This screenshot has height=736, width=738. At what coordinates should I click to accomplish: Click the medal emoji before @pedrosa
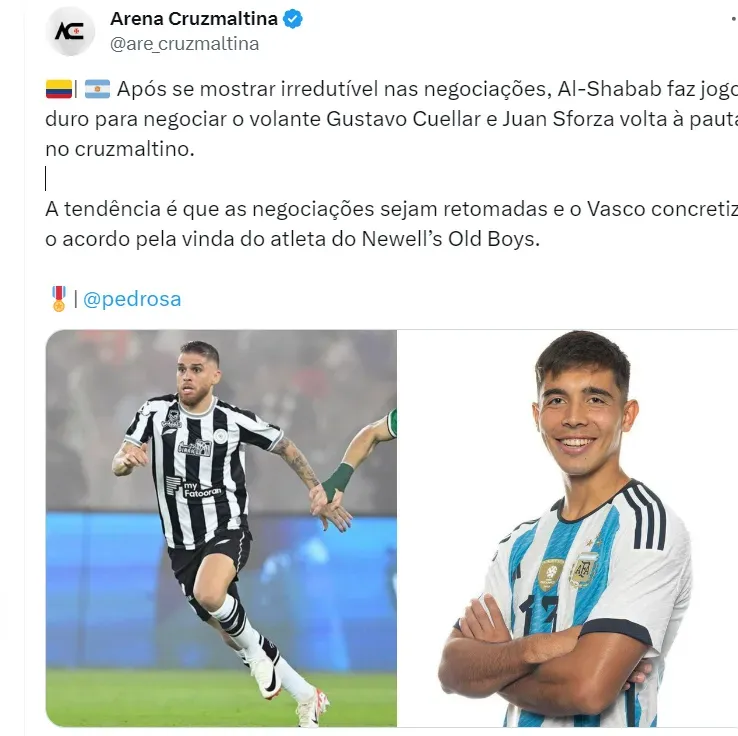pos(59,299)
